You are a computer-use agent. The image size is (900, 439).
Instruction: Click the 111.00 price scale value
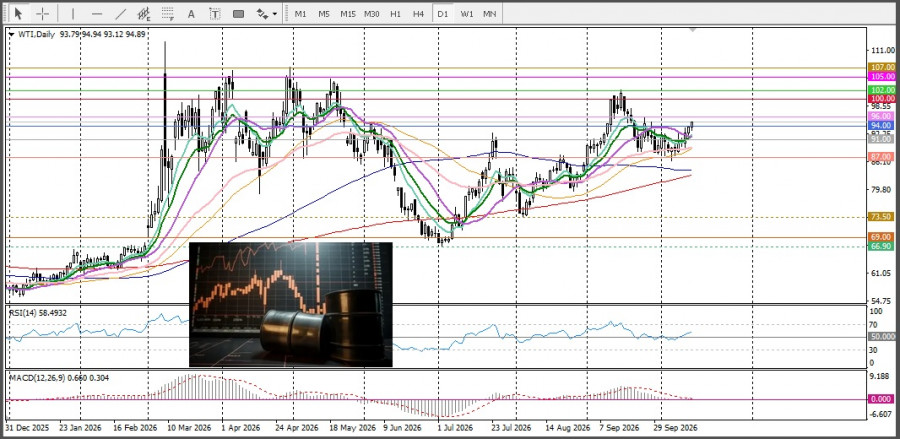click(883, 50)
